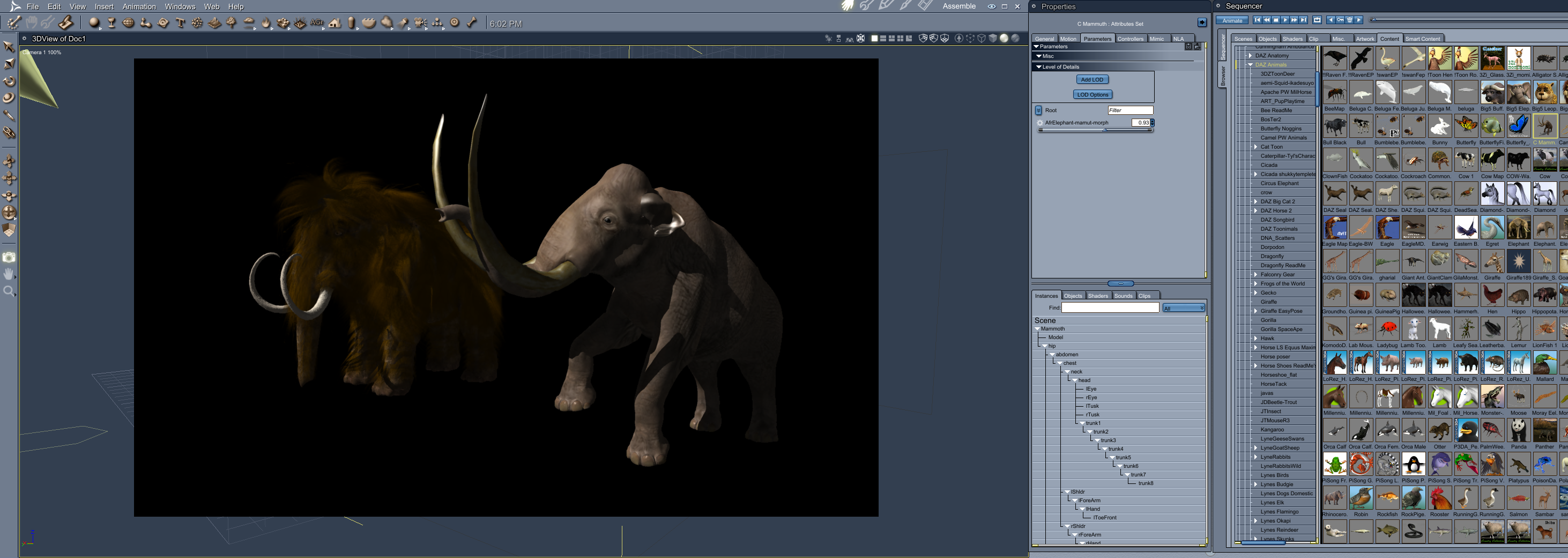Open the Animation menu
The image size is (1568, 558).
click(139, 6)
